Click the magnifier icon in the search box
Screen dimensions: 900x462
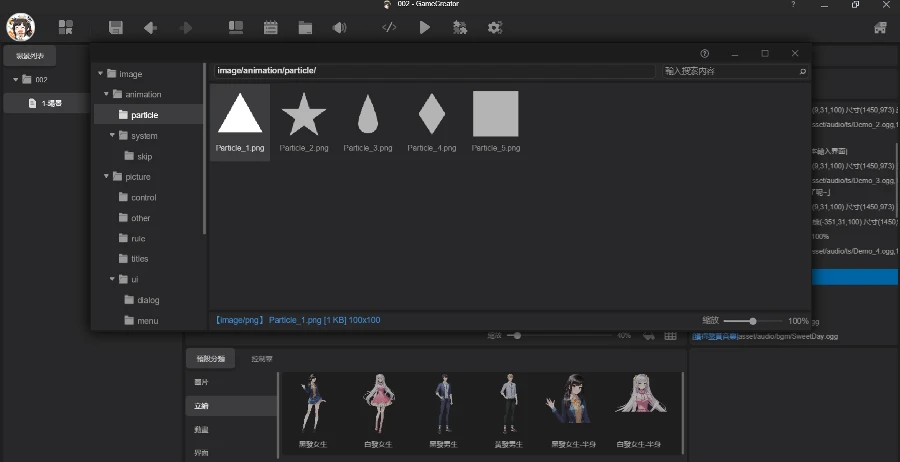[x=802, y=72]
